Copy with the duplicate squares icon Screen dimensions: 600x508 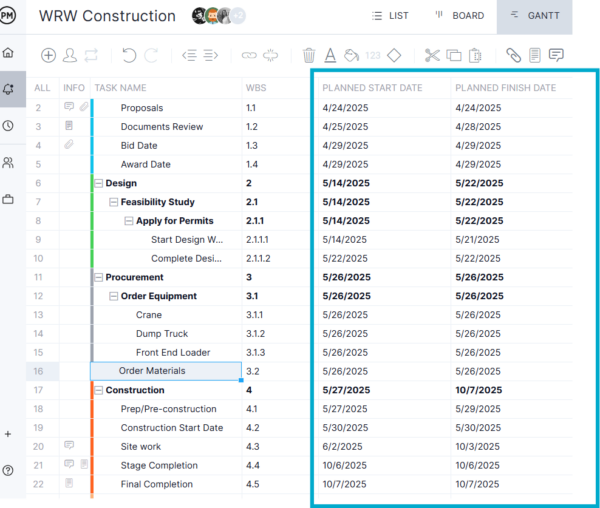454,55
